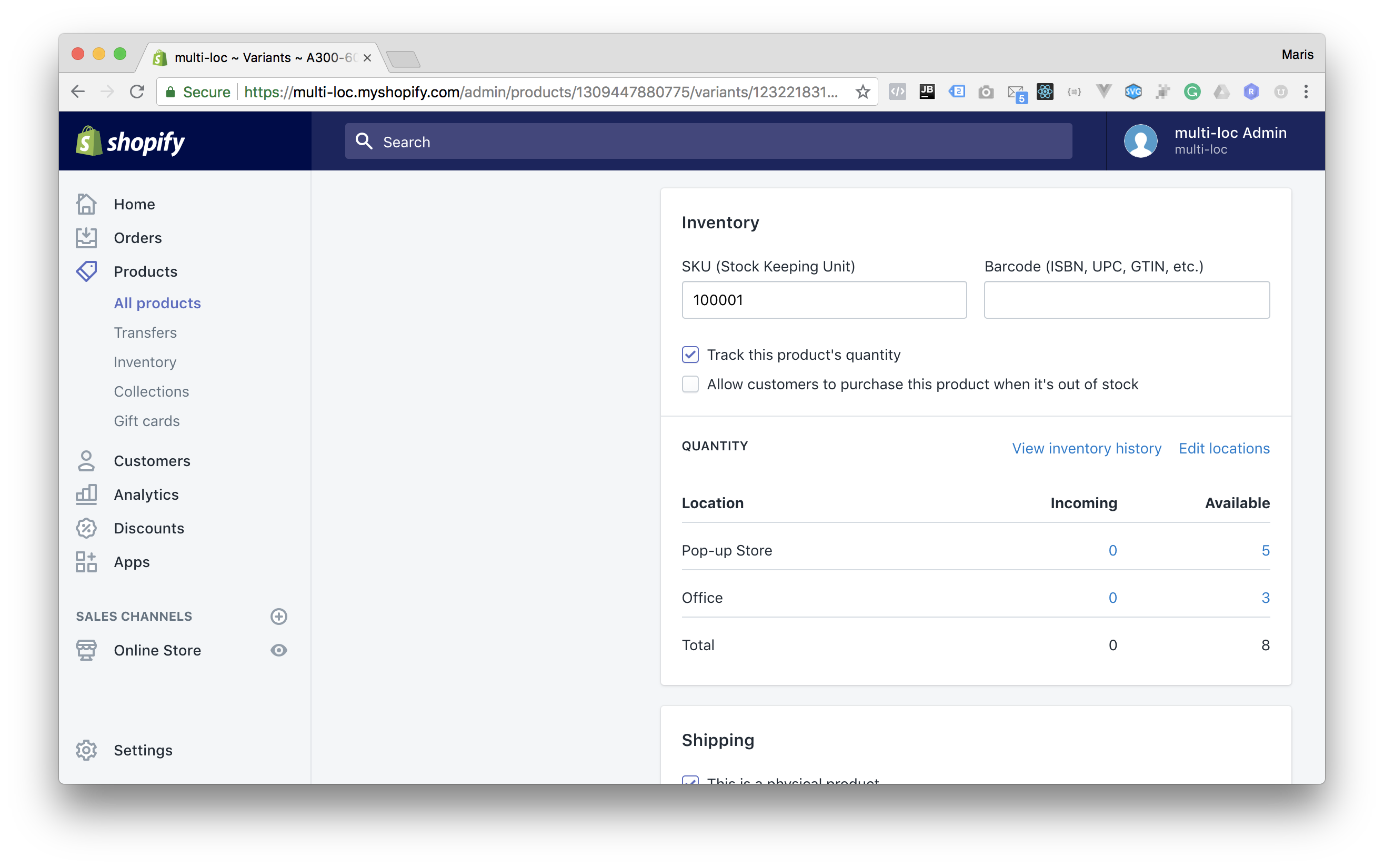The height and width of the screenshot is (868, 1384).
Task: Open Pop-up Store available quantity 5
Action: point(1265,550)
